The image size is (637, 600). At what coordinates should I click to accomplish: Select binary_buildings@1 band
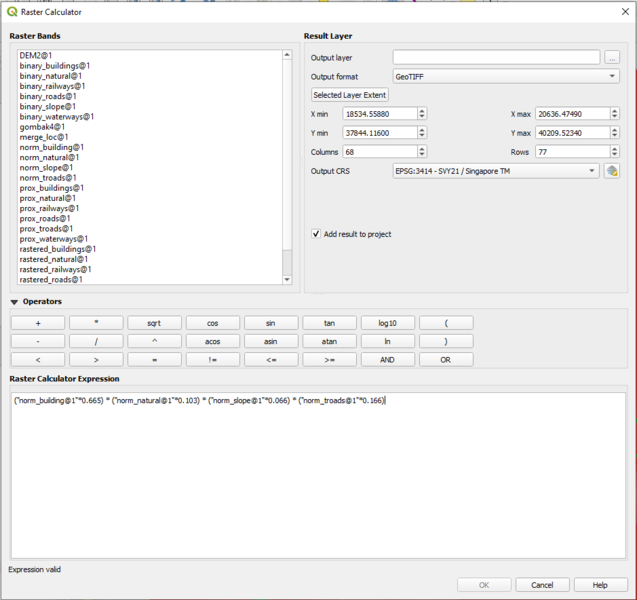55,66
